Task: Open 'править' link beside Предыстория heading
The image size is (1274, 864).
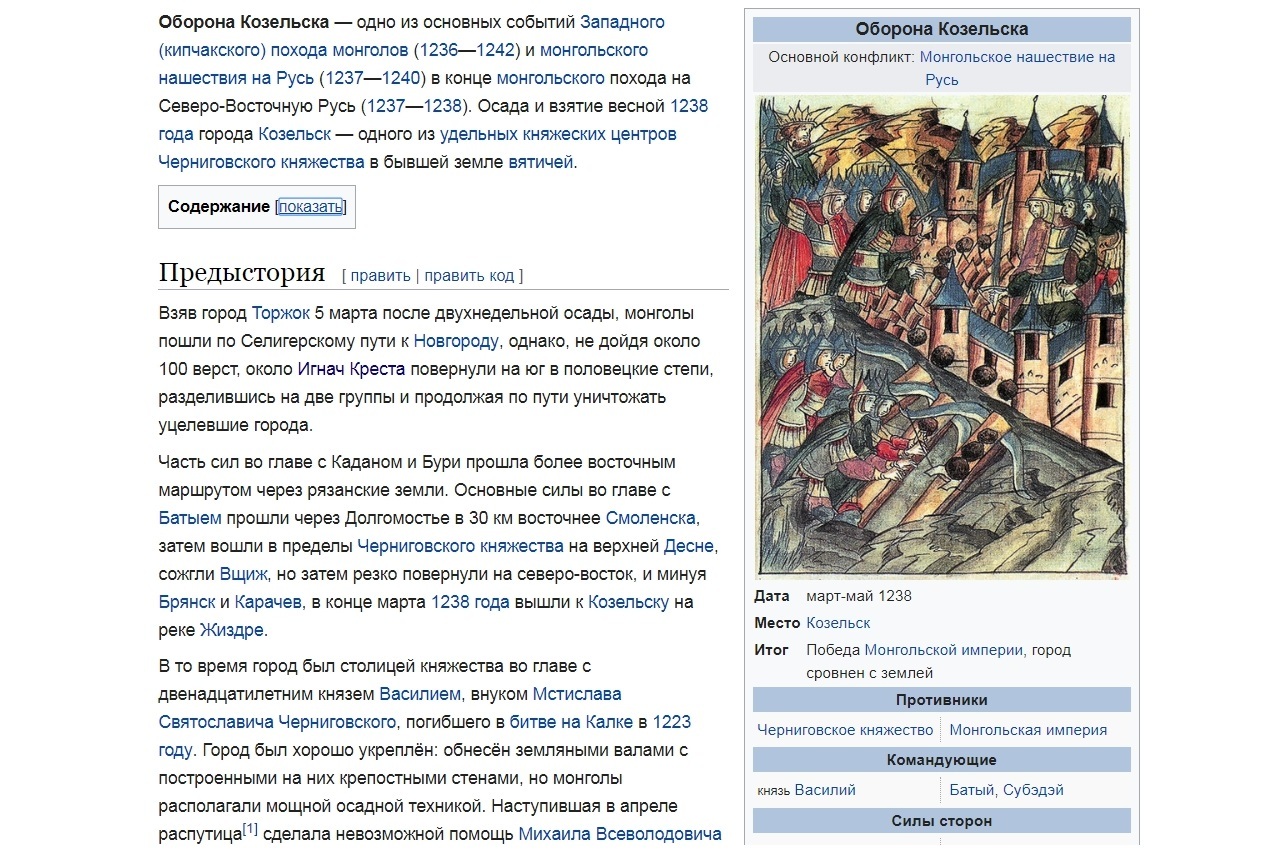Action: click(x=380, y=276)
